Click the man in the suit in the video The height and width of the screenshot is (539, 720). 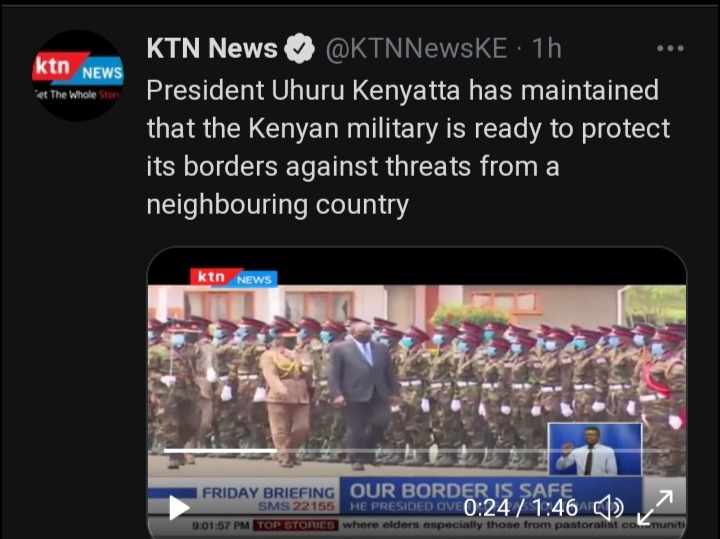363,395
